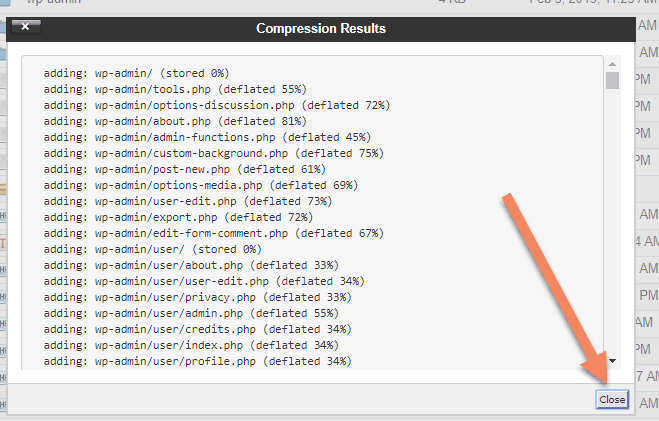Viewport: 659px width, 421px height.
Task: Click the wp-admin/user/privacy.php entry
Action: [x=198, y=297]
